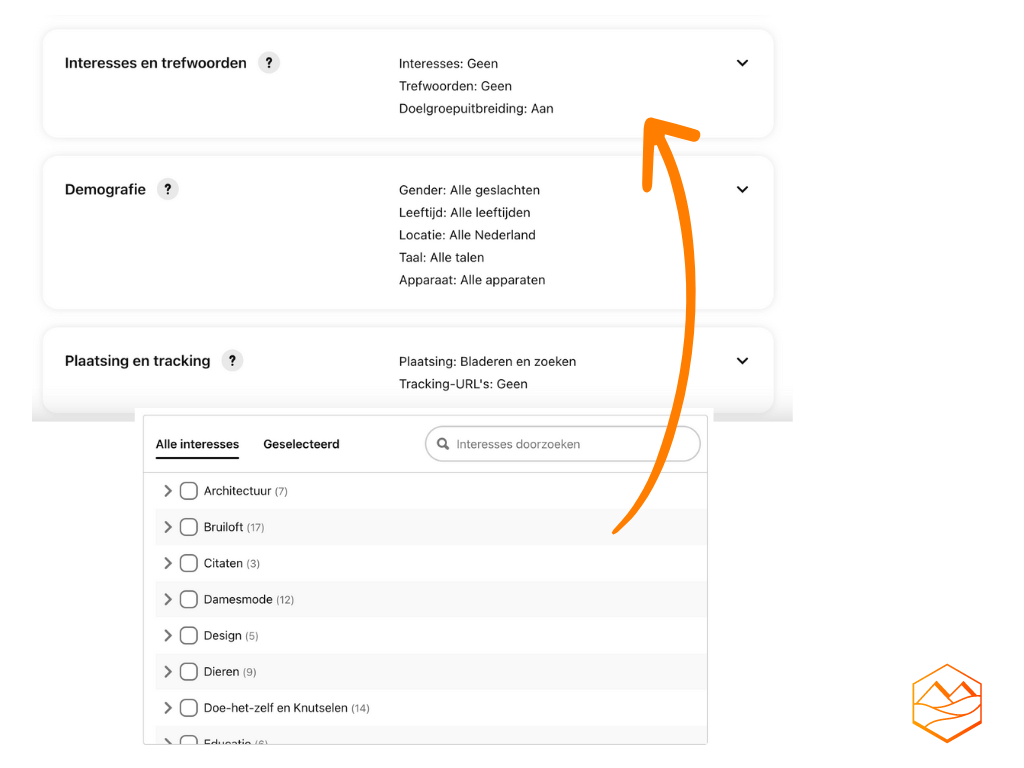
Task: Click 'Apparaat: Alle apparaten' text
Action: (x=472, y=280)
